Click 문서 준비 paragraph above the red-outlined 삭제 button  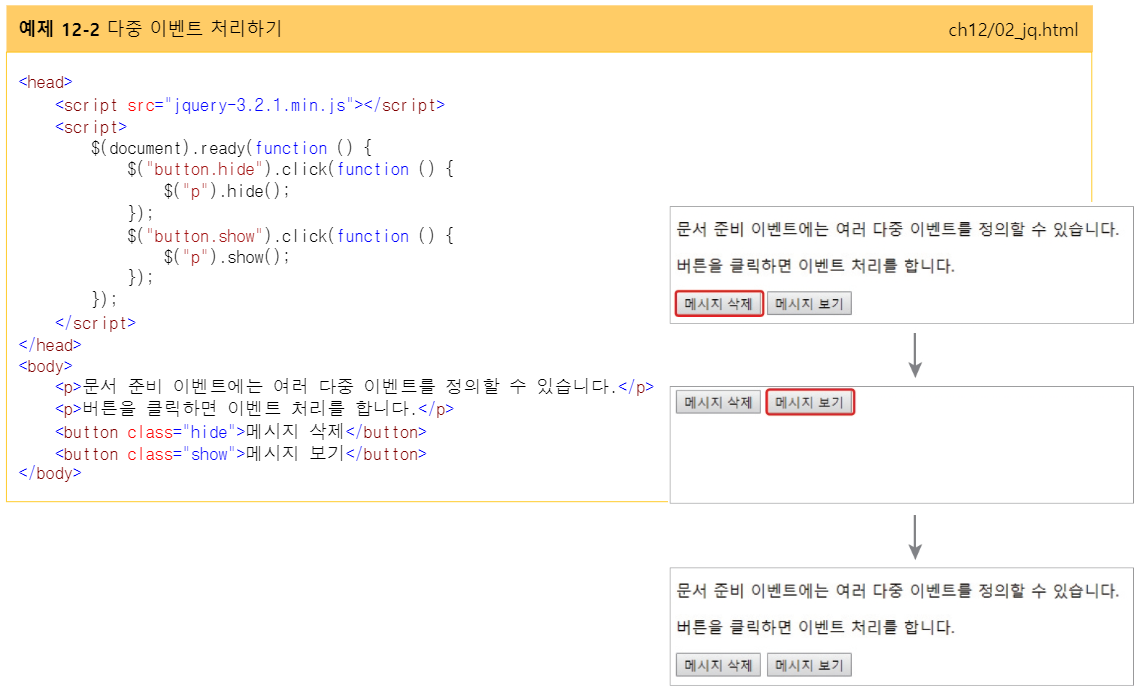tap(897, 229)
